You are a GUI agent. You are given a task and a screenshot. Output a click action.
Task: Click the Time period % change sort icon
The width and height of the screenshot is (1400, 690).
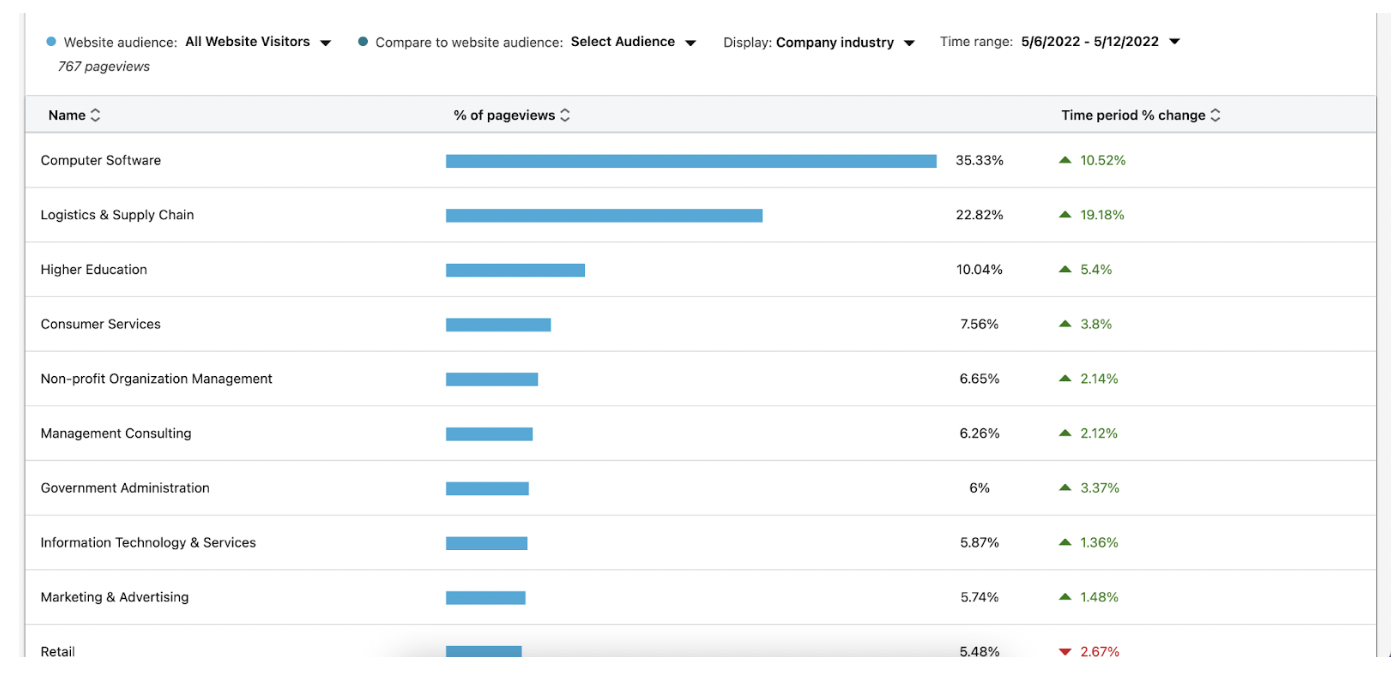pos(1216,114)
